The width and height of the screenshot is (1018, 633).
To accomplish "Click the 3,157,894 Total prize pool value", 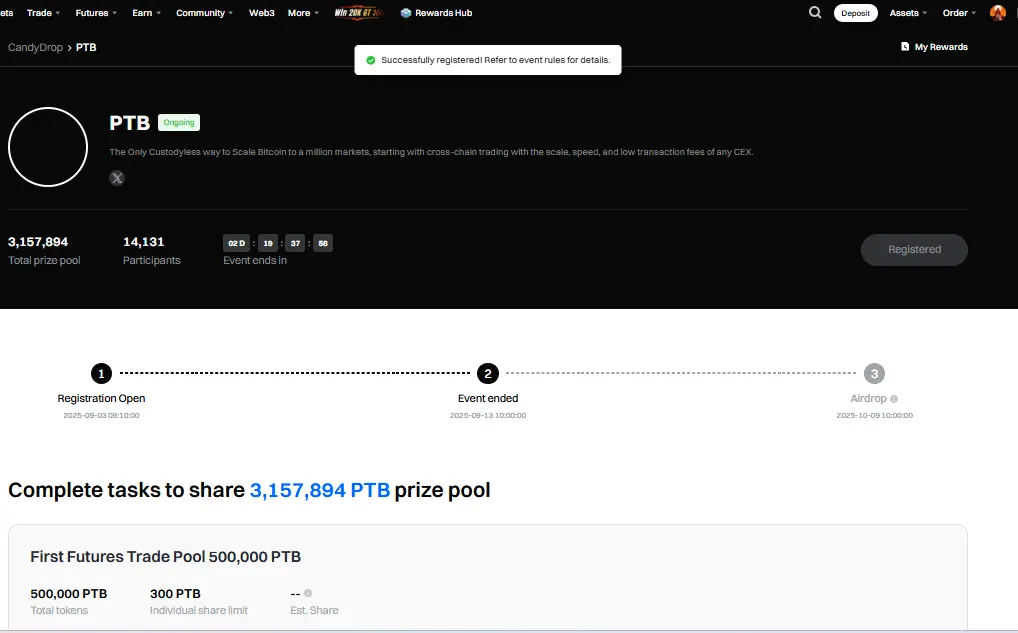I will 38,242.
